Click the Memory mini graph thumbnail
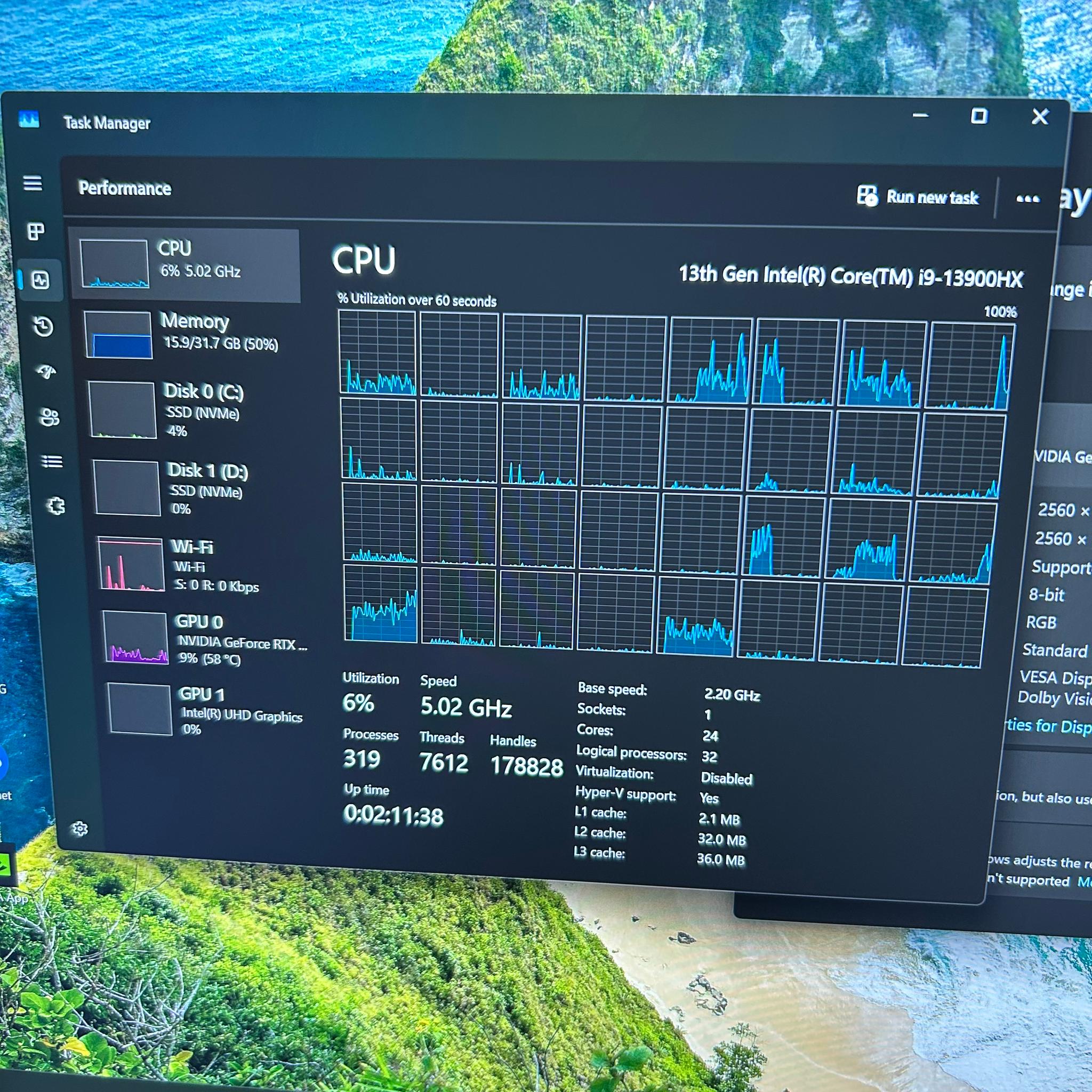This screenshot has width=1092, height=1092. pyautogui.click(x=119, y=335)
